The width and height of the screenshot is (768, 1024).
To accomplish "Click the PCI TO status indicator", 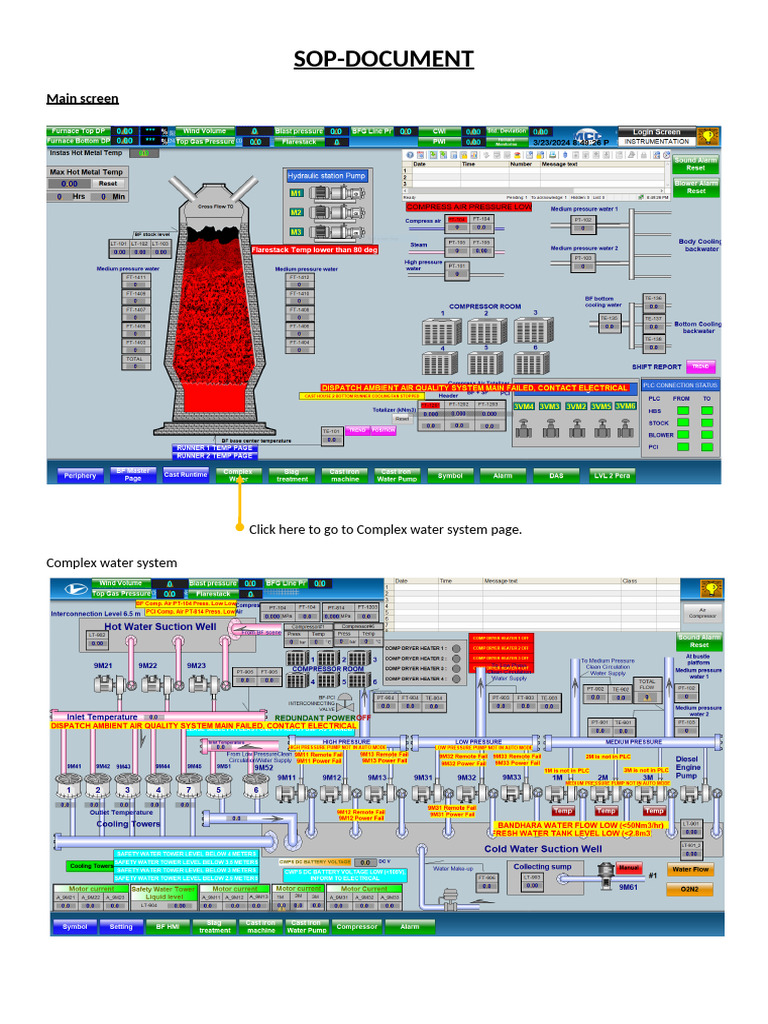I will pos(707,447).
